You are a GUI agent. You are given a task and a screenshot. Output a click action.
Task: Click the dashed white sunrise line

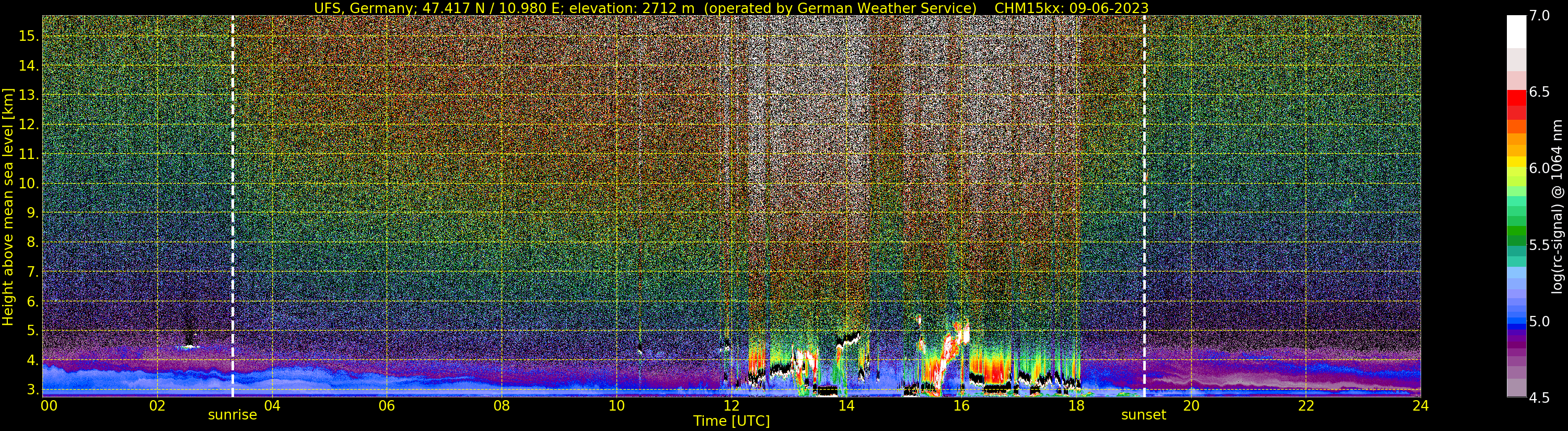click(233, 206)
